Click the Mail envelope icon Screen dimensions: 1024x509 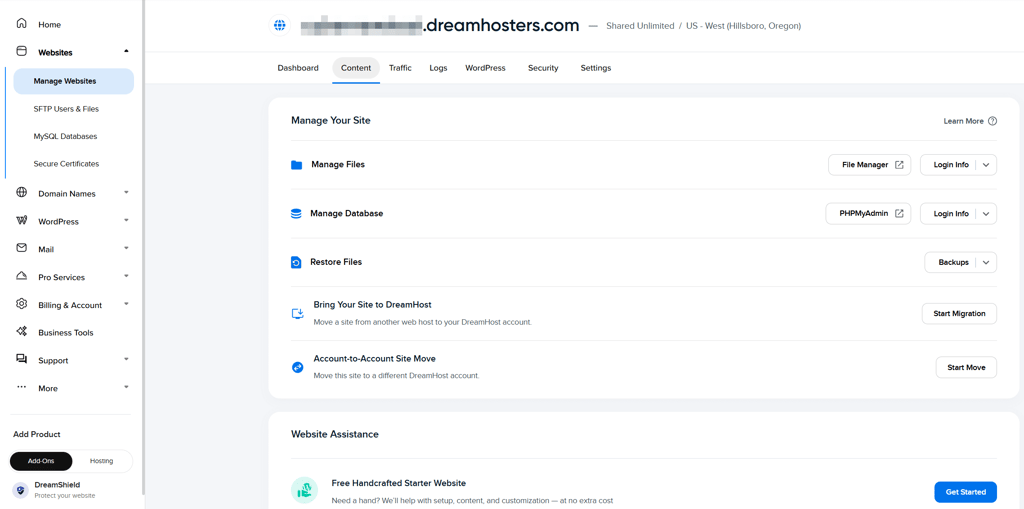point(22,248)
